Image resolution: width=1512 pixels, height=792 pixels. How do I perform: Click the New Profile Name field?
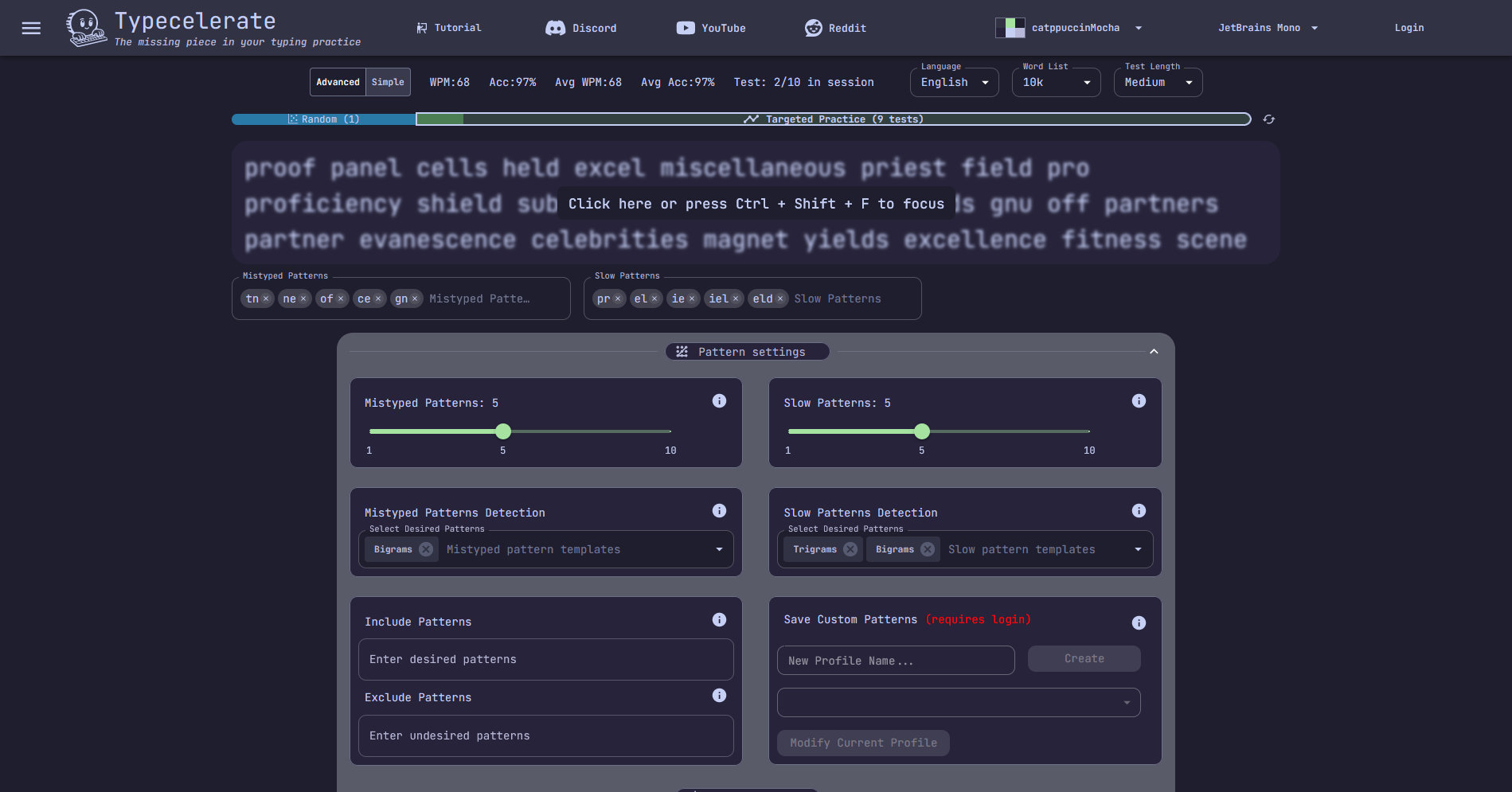click(x=896, y=661)
